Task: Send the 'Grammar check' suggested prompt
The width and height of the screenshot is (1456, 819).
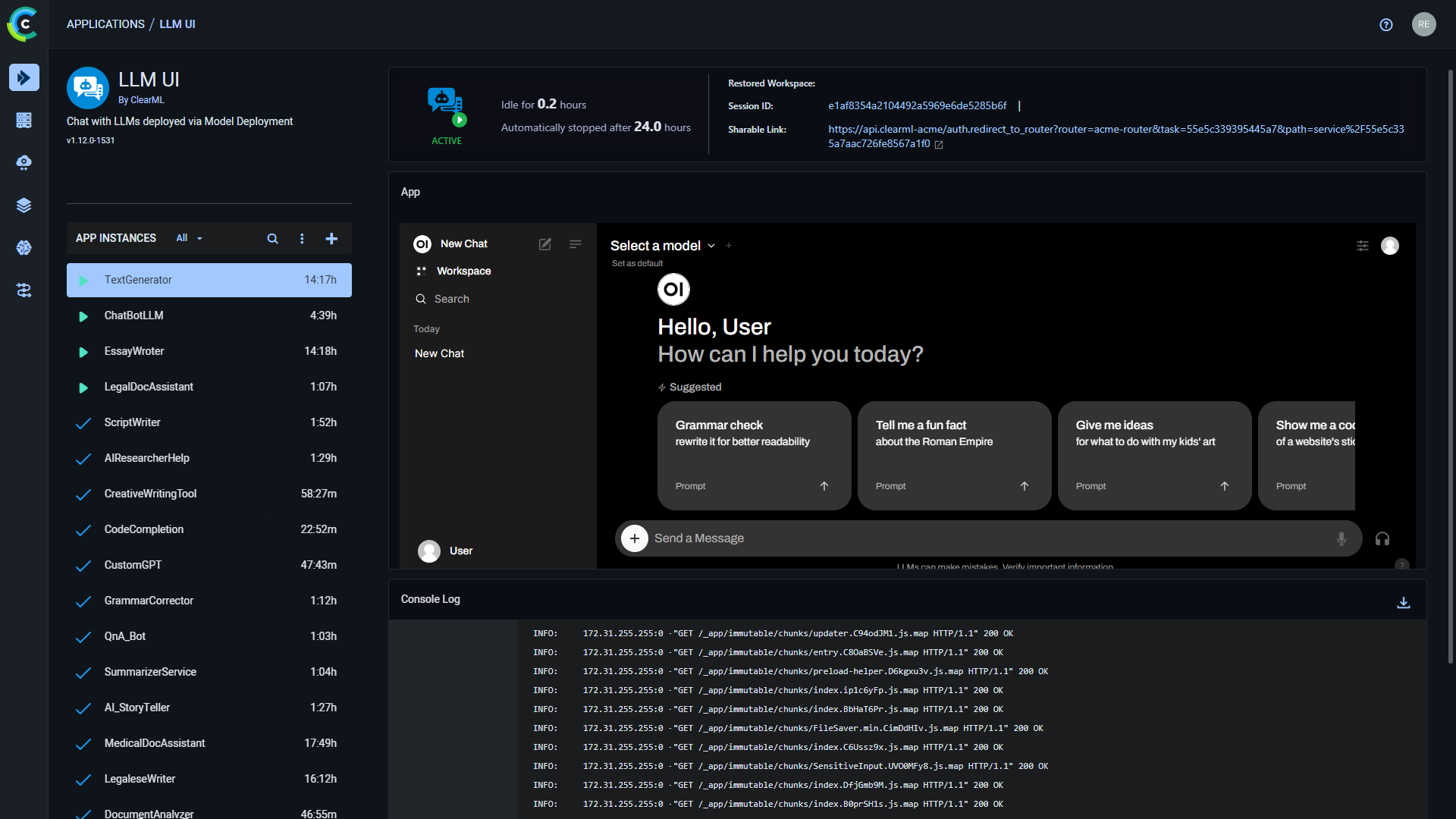Action: click(754, 455)
